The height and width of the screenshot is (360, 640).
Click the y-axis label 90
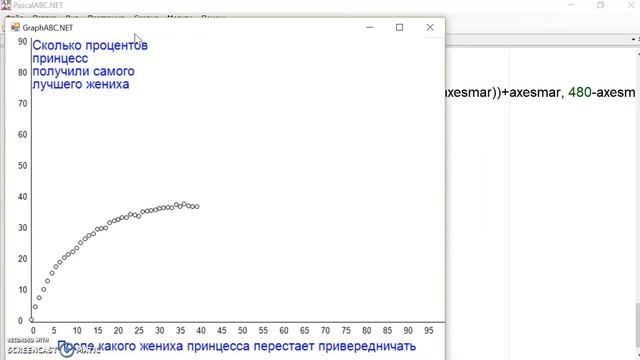(22, 42)
